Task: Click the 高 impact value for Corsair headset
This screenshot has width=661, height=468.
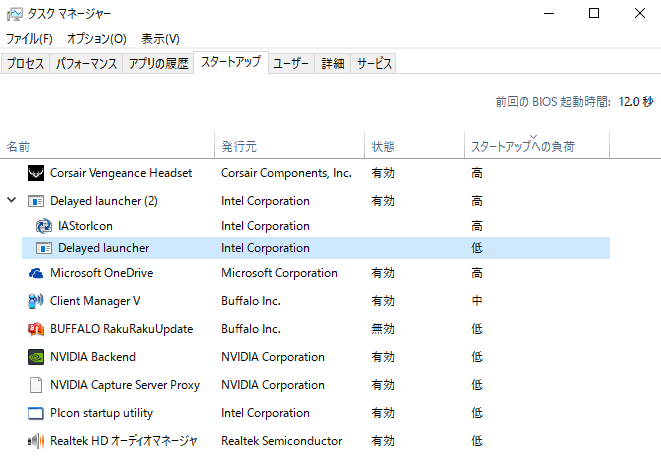Action: [477, 173]
